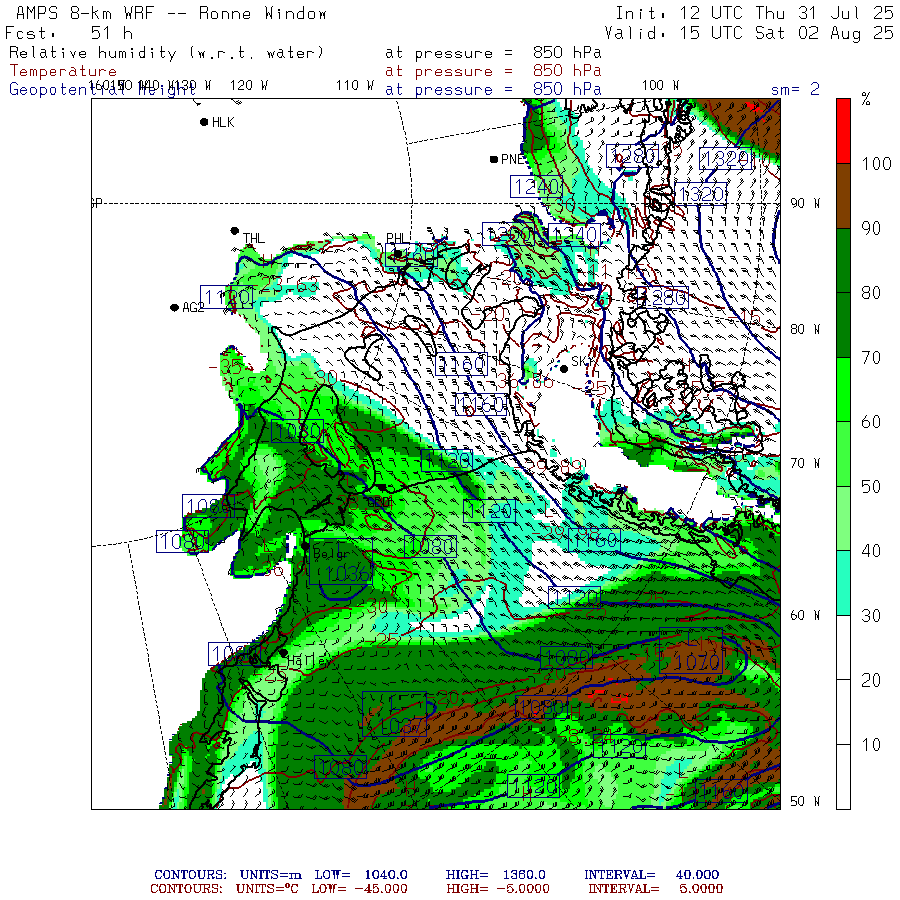Click the HLK station marker dot
Viewport: 900px width, 900px height.
click(204, 122)
